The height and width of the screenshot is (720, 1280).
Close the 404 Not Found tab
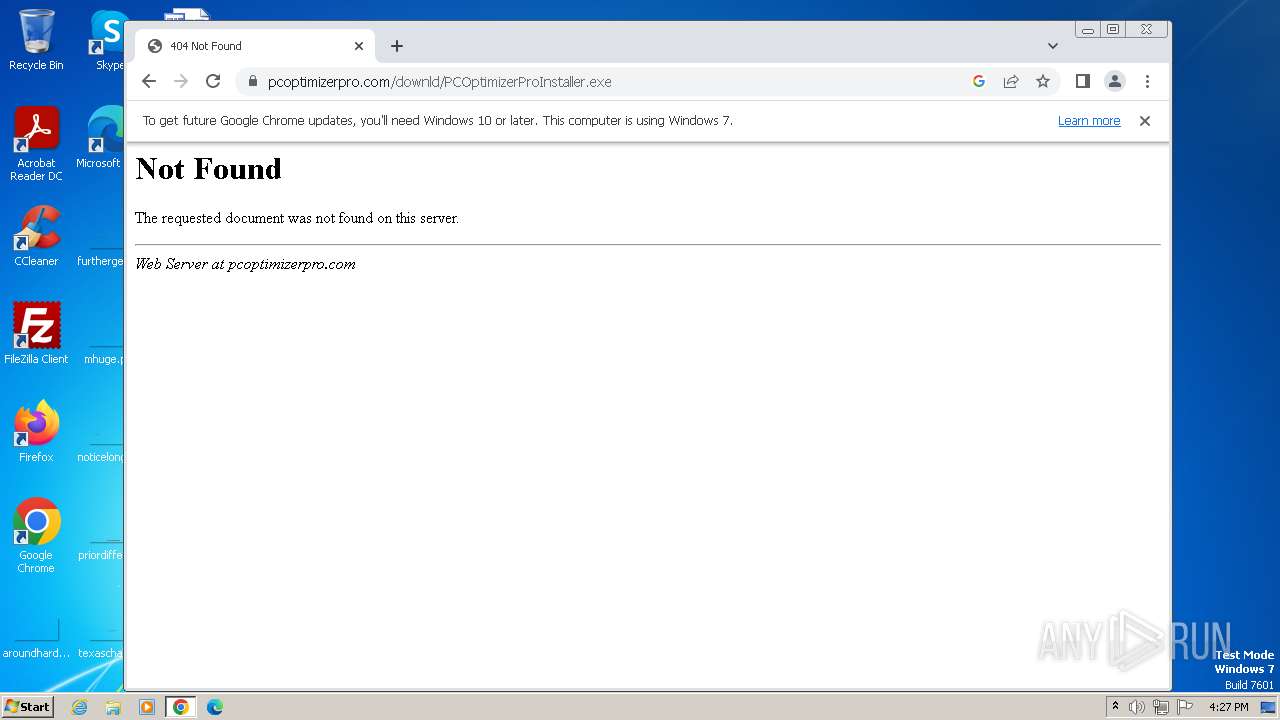[x=359, y=46]
